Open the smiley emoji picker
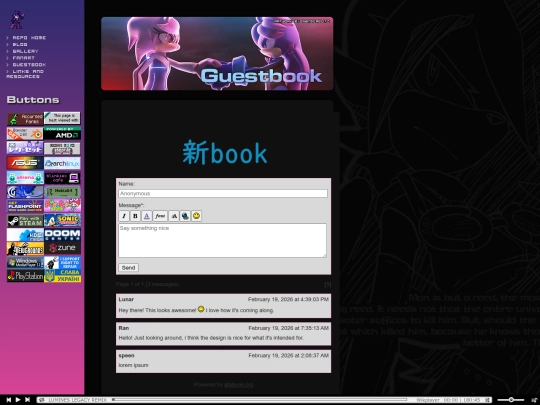 tap(196, 216)
